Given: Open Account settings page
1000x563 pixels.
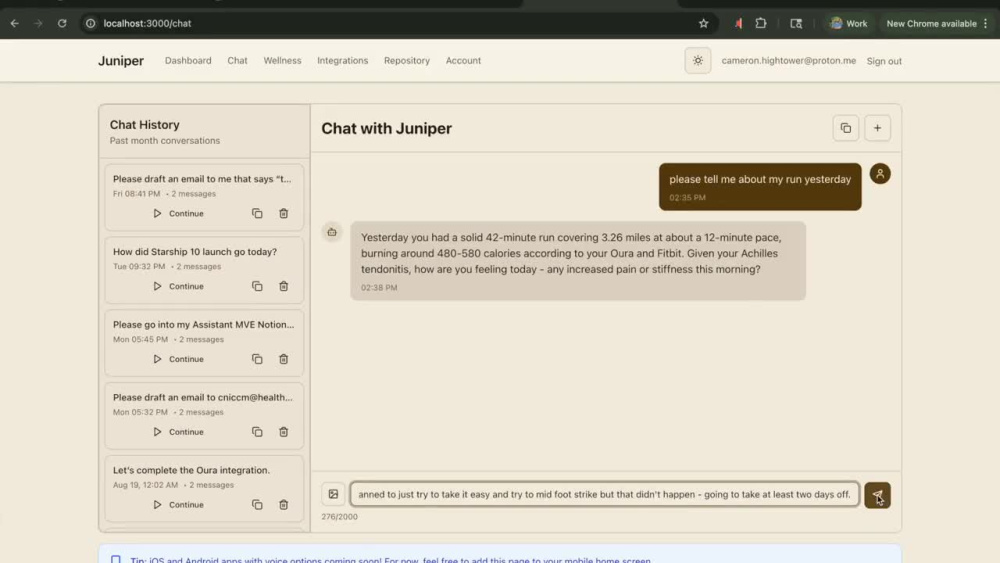Looking at the screenshot, I should [463, 61].
